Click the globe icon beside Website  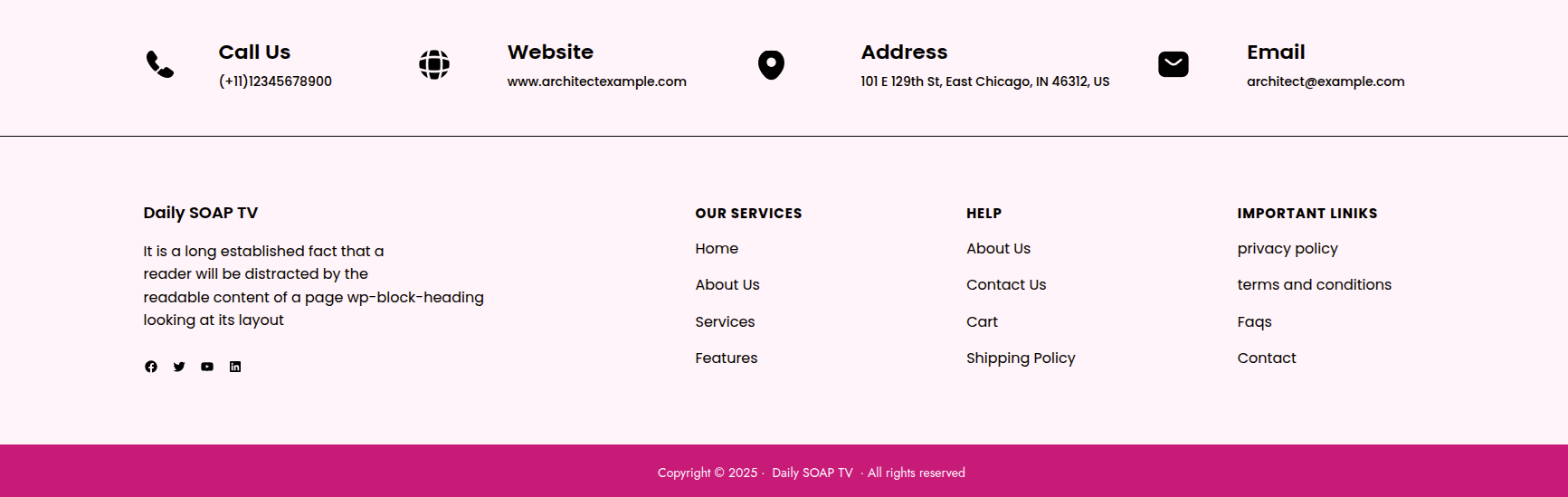point(434,64)
